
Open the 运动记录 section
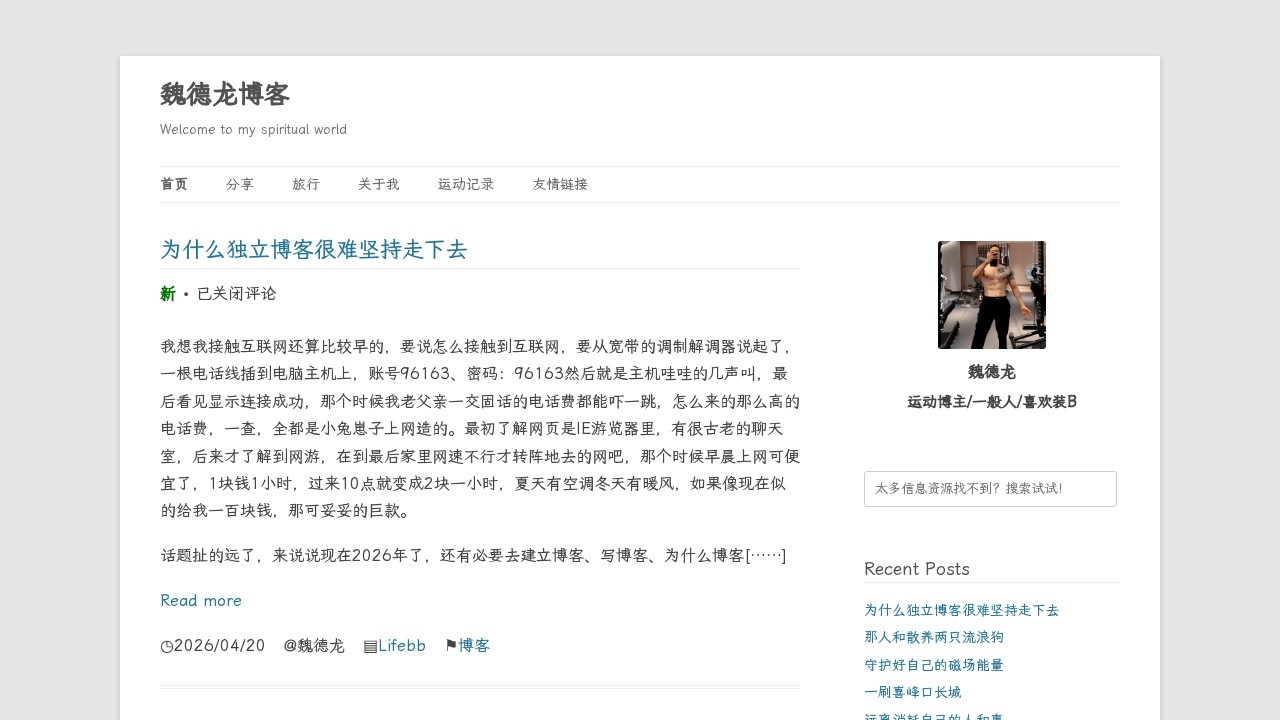pyautogui.click(x=465, y=184)
